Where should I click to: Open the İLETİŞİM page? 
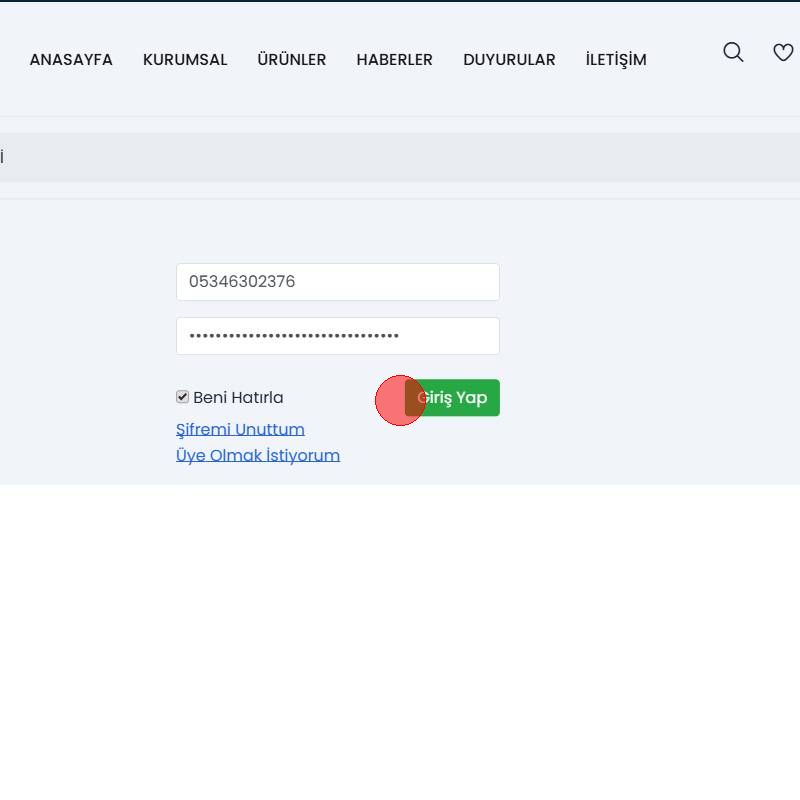(616, 60)
